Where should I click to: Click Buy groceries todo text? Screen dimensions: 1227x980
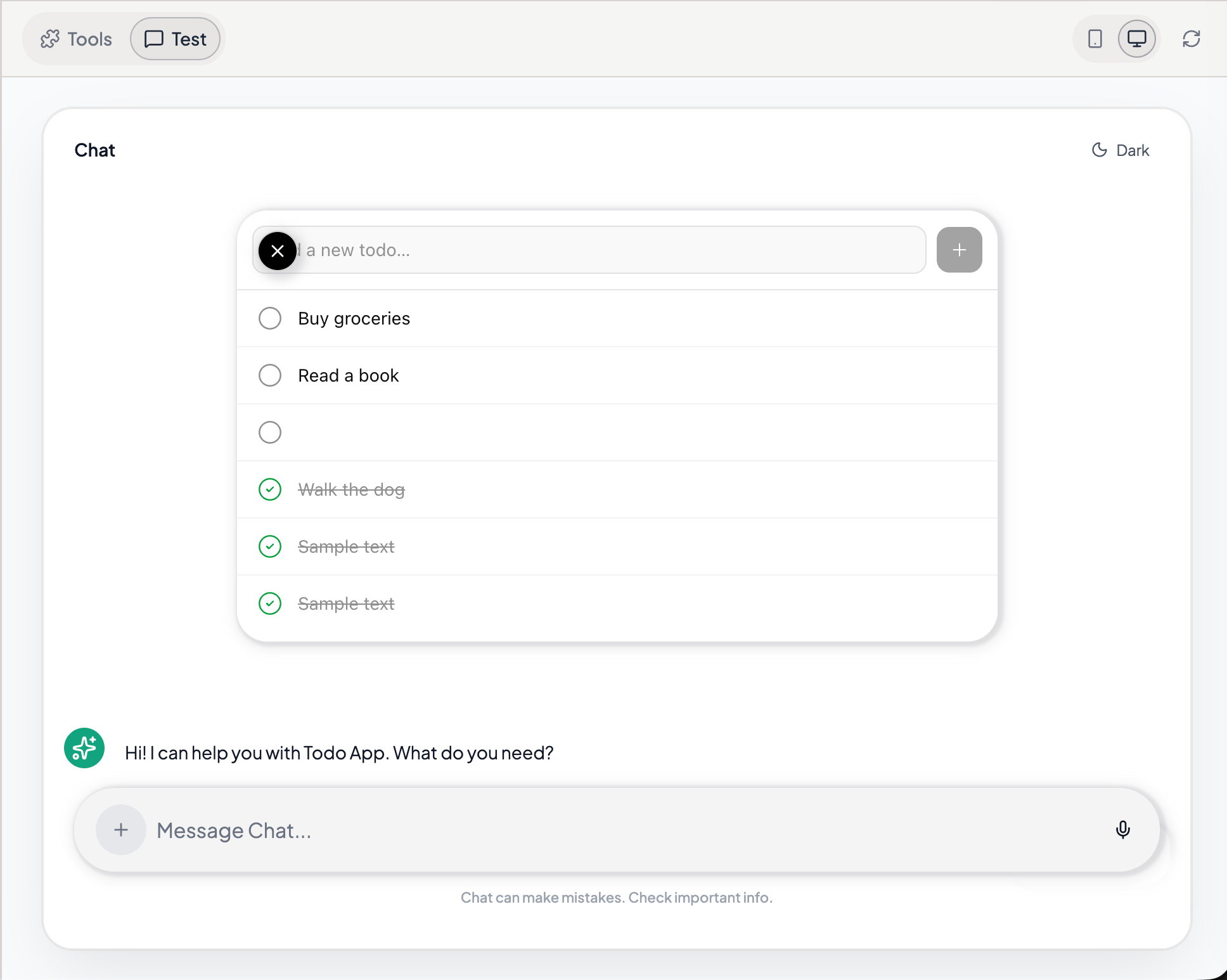click(354, 318)
